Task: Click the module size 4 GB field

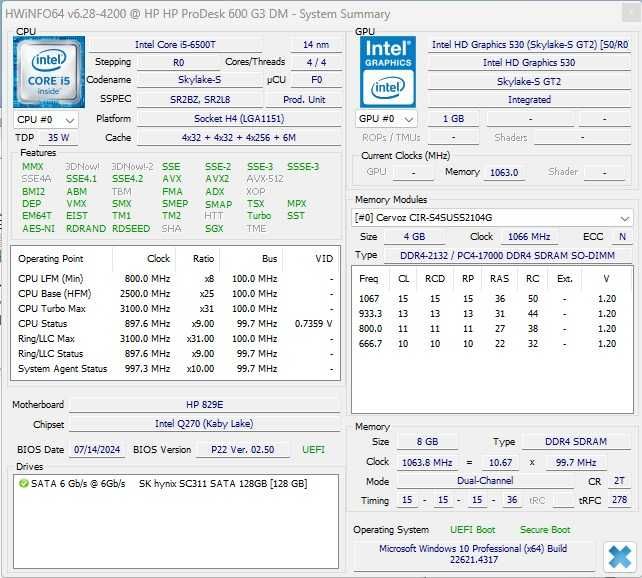Action: tap(414, 237)
